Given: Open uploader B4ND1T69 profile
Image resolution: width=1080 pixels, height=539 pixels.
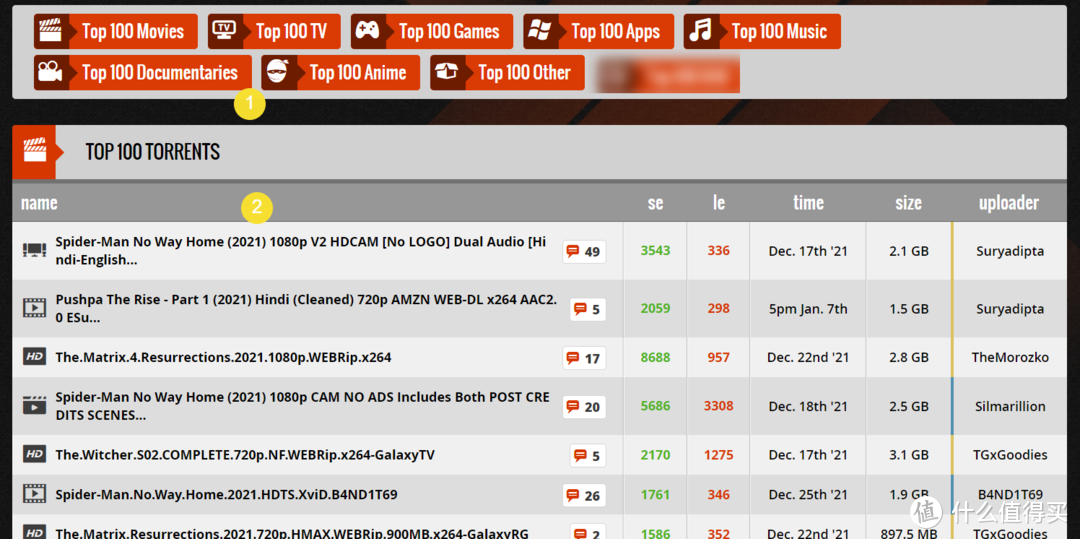Looking at the screenshot, I should point(1010,495).
